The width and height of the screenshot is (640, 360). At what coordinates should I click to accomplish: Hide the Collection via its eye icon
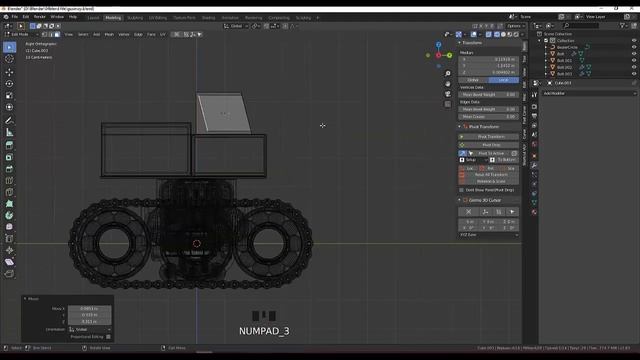(x=634, y=41)
